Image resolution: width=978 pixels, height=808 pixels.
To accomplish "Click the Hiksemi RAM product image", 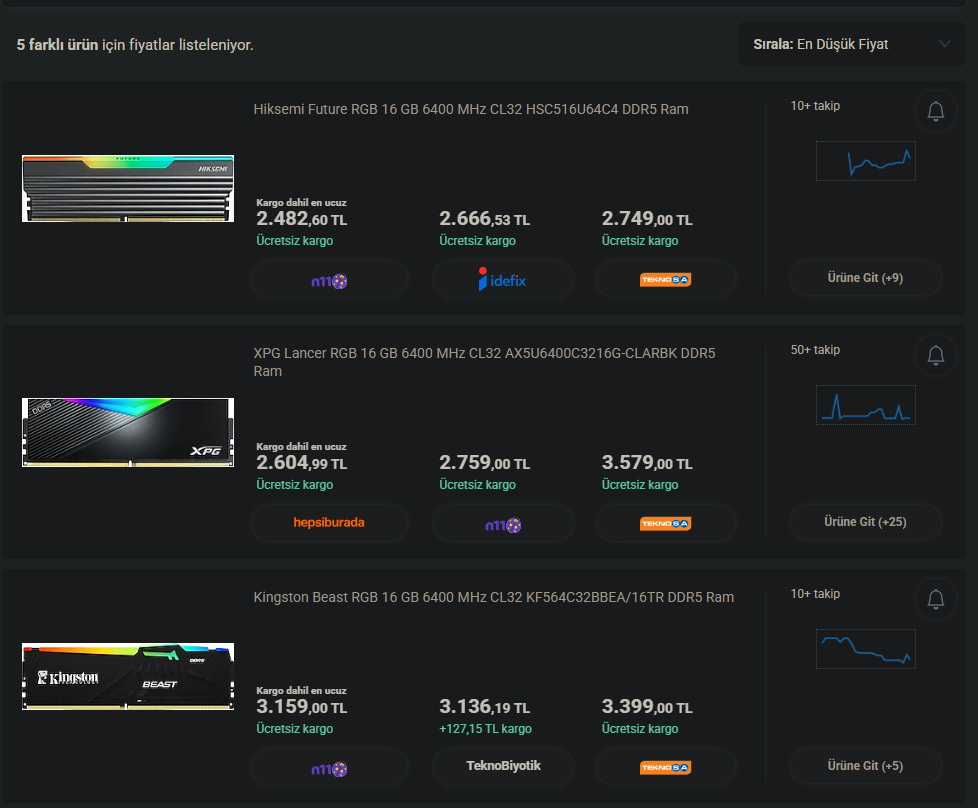I will [128, 188].
